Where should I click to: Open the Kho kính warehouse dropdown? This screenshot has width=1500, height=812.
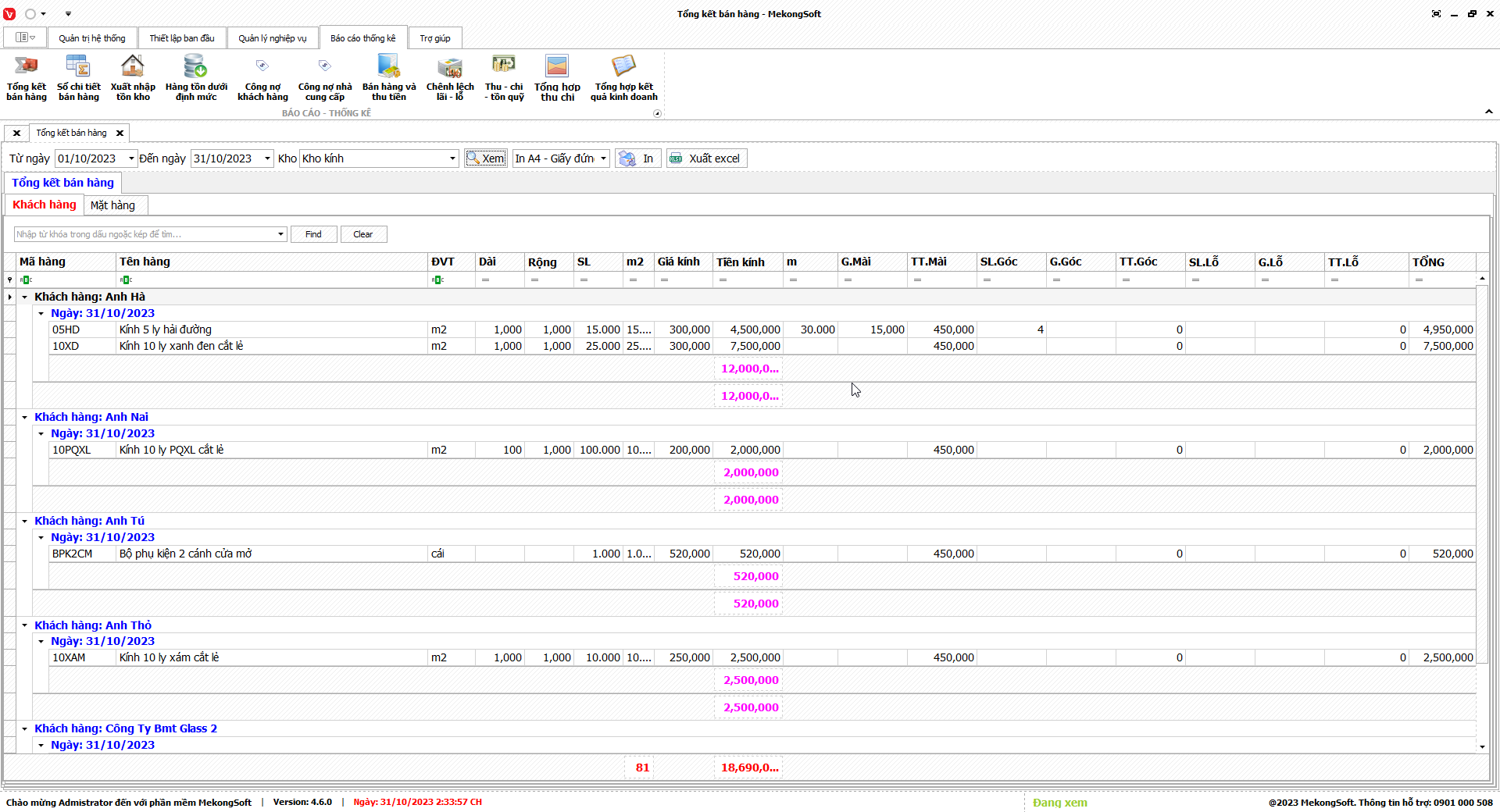[x=452, y=158]
